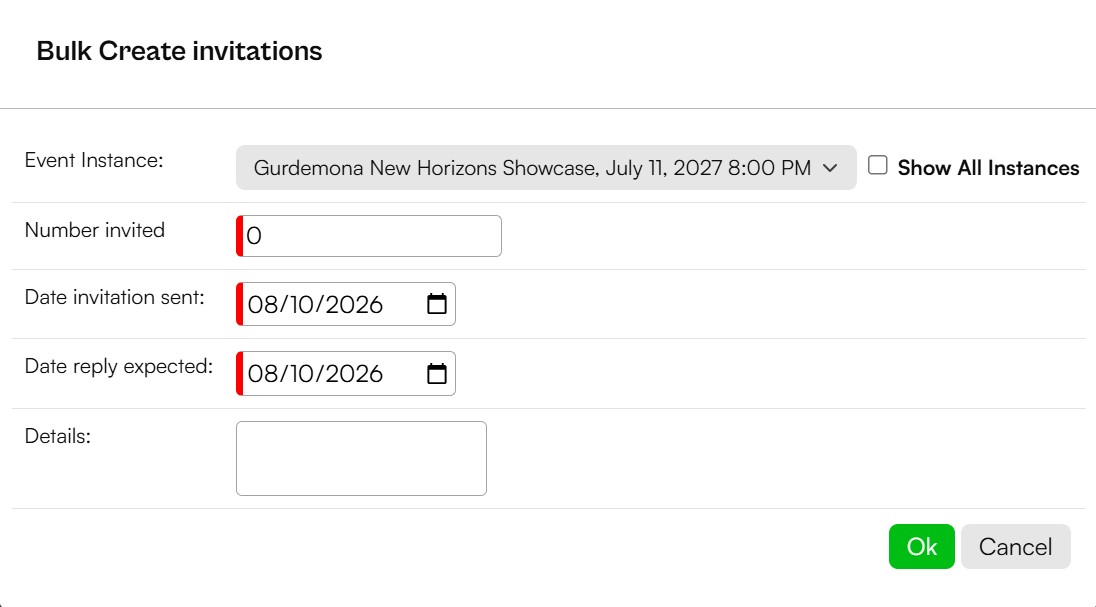Click the Details label
The image size is (1096, 607).
coord(58,436)
